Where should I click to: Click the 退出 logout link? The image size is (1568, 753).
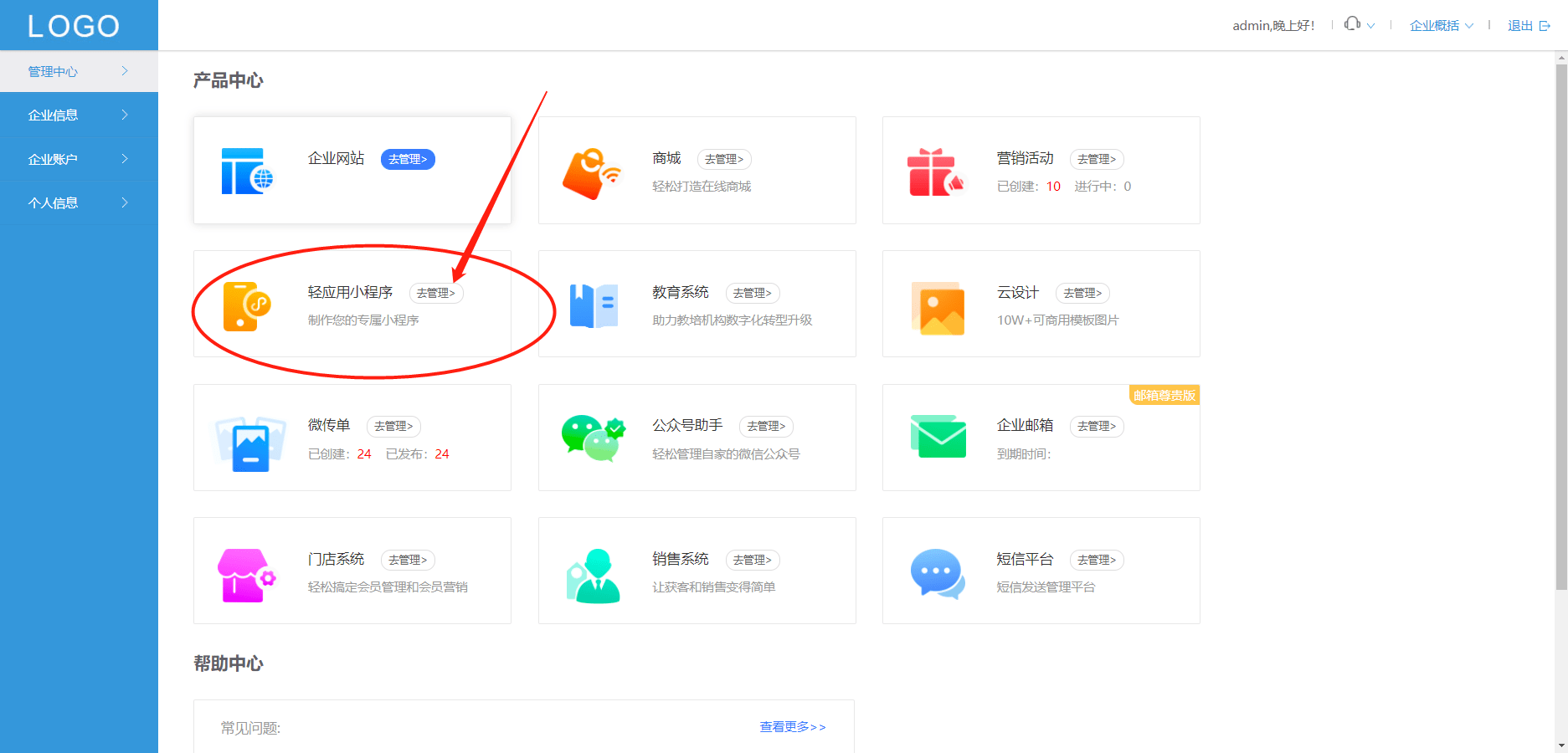pyautogui.click(x=1529, y=26)
